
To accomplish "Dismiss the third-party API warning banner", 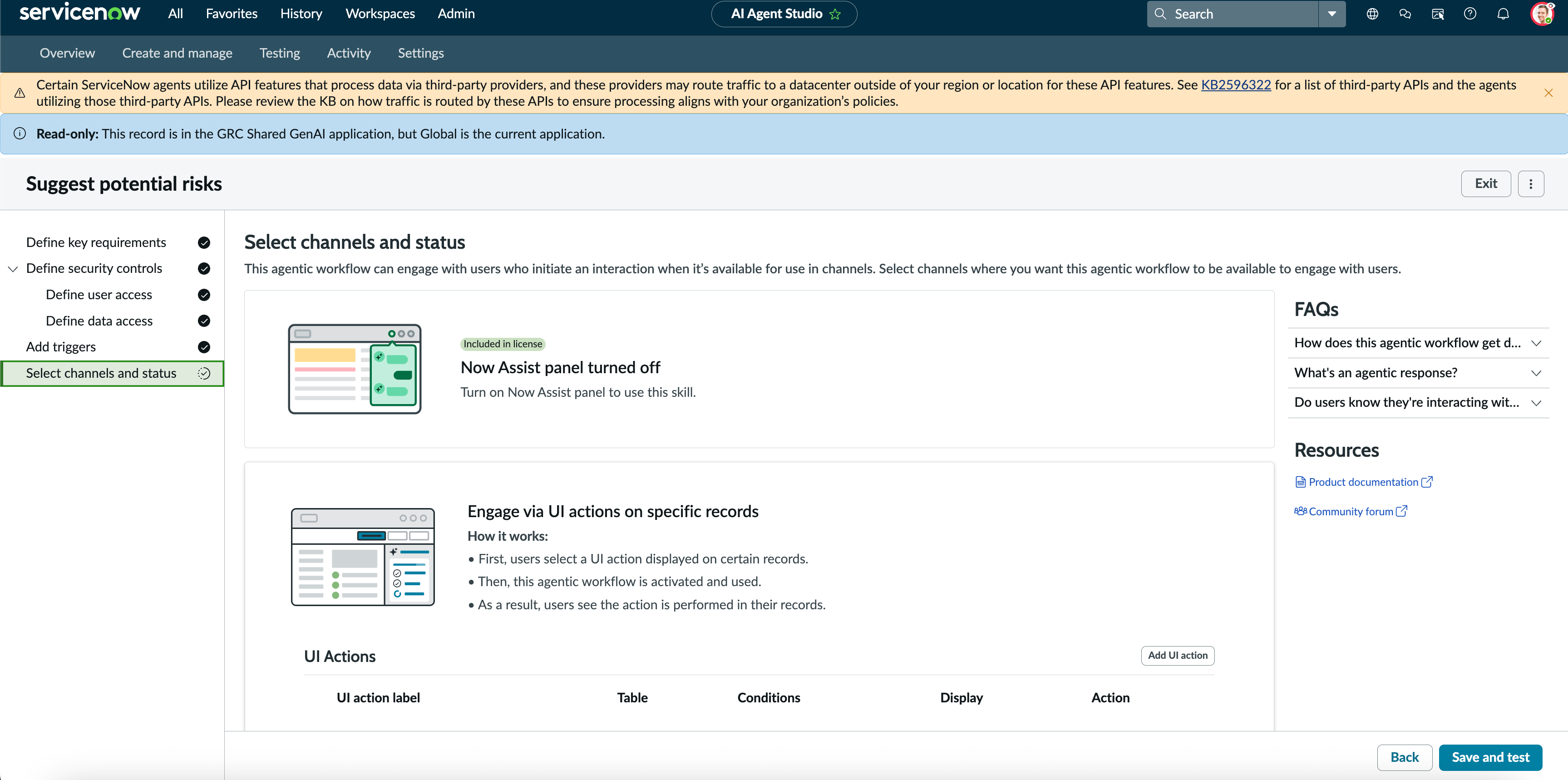I will [x=1548, y=93].
